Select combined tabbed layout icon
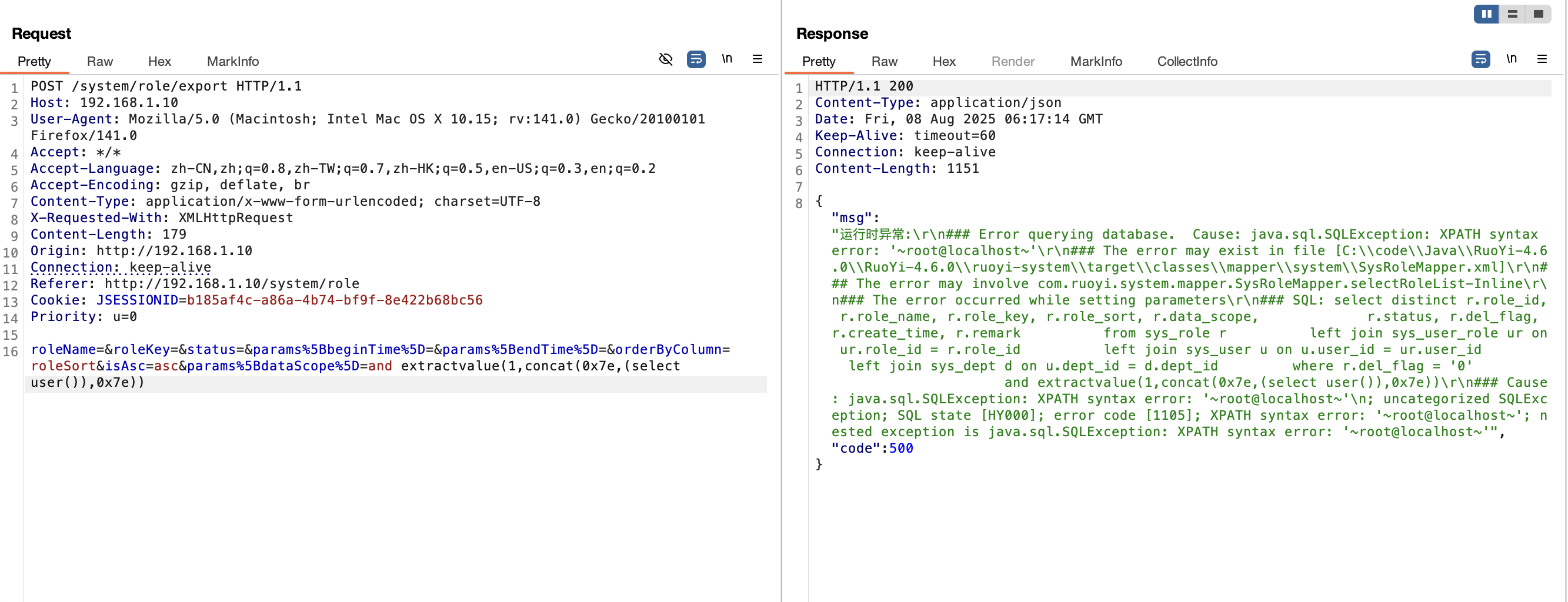The height and width of the screenshot is (602, 1568). [x=1538, y=14]
